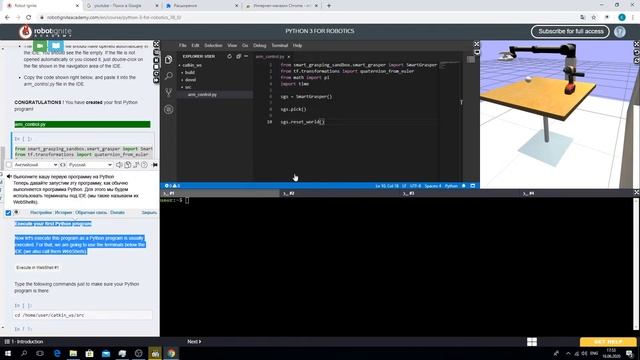
Task: Open the Extensions icon in IDE sidebar
Action: coord(169,109)
